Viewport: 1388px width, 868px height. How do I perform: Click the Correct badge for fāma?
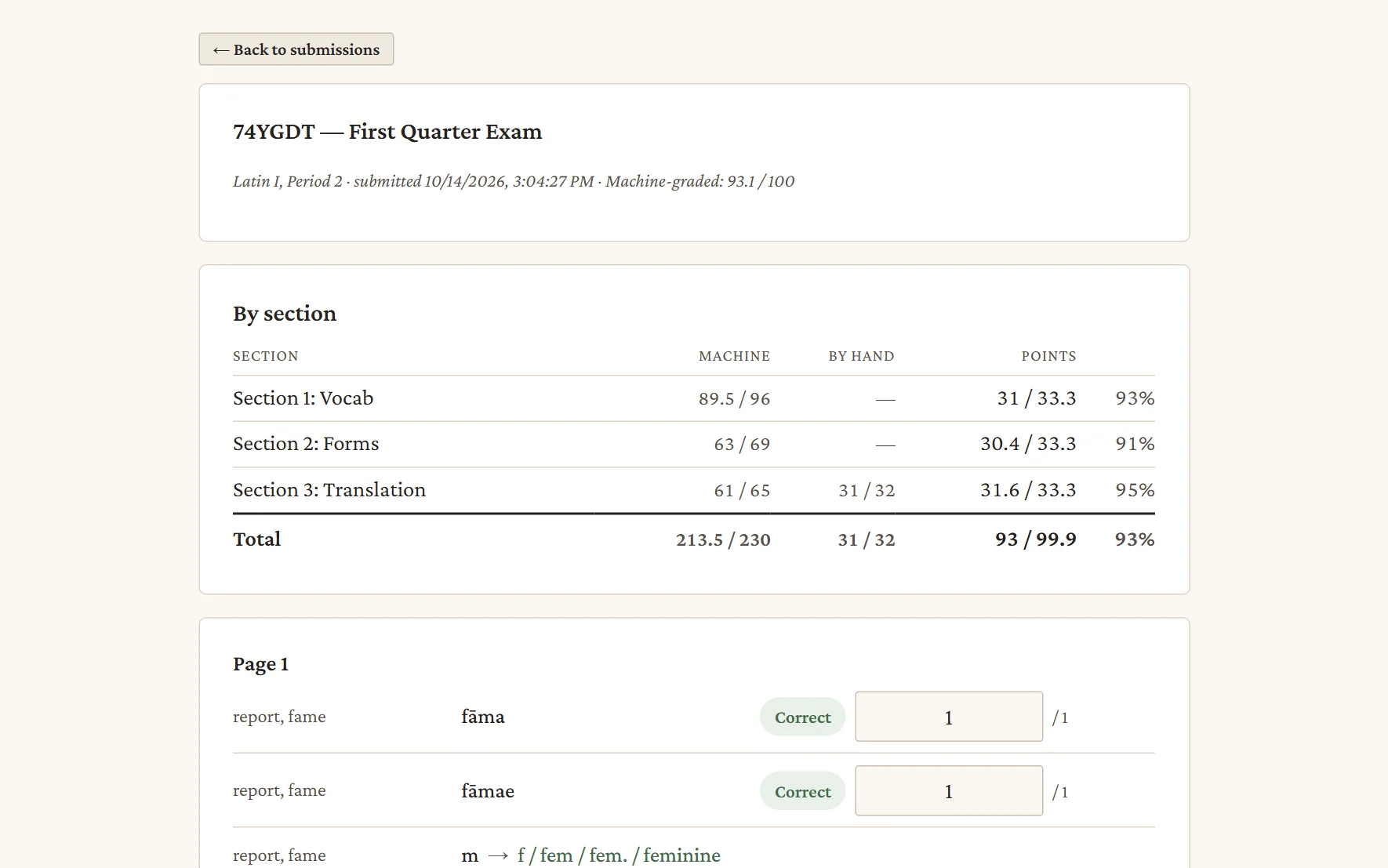pos(802,717)
